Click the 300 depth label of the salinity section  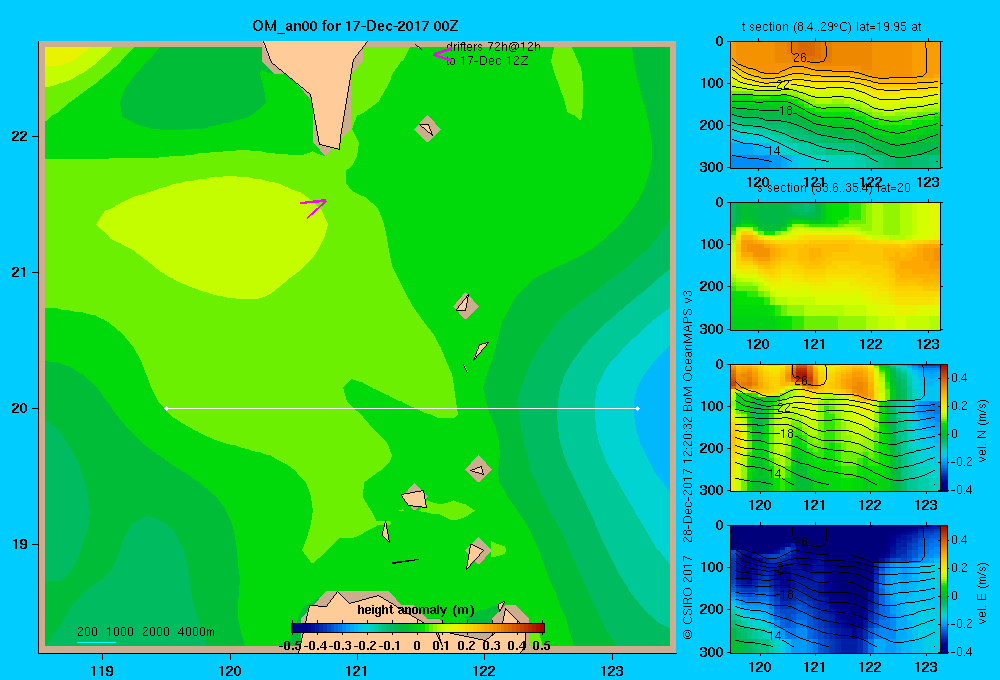pos(711,329)
